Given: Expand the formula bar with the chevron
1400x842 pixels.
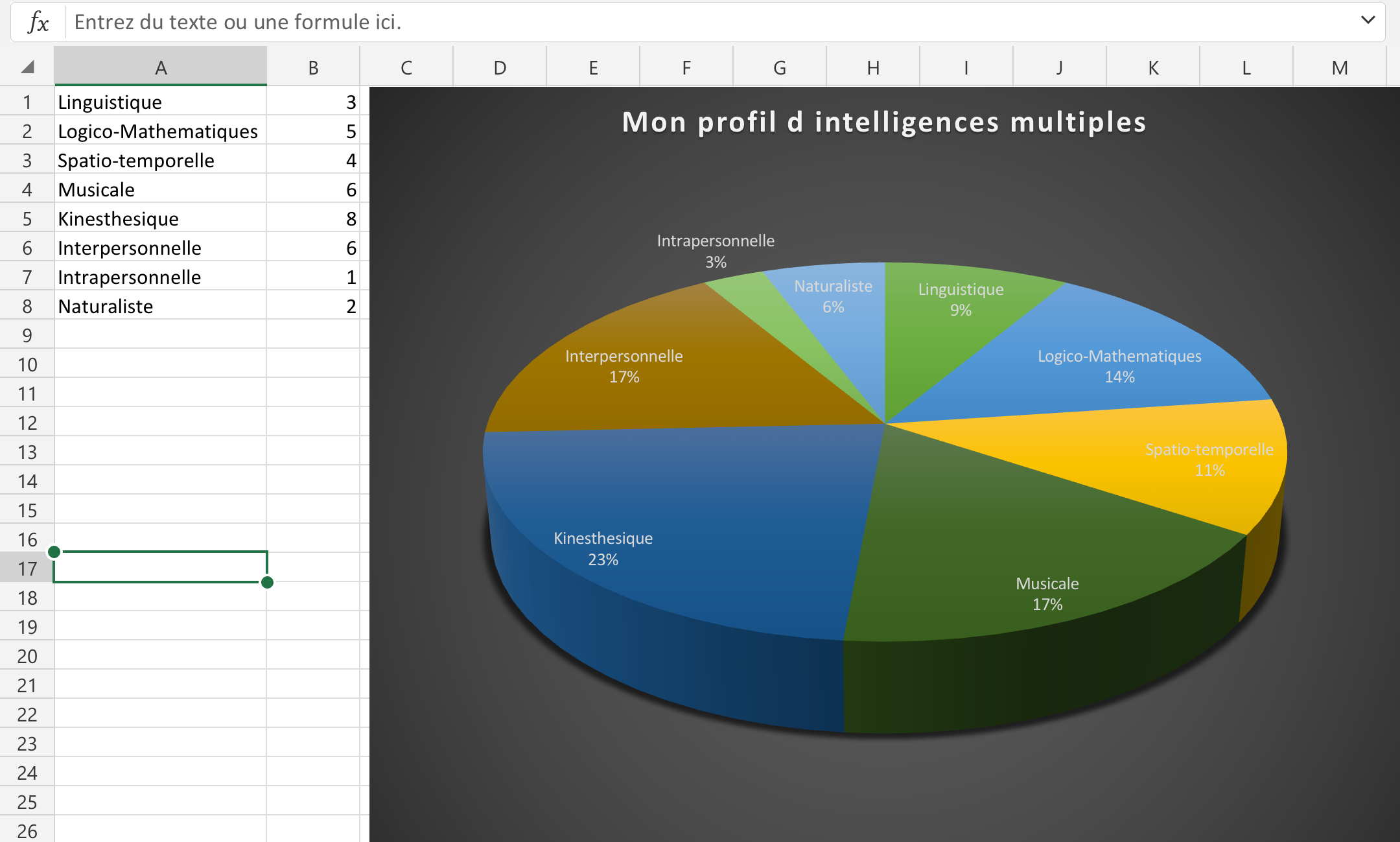Looking at the screenshot, I should tap(1366, 20).
